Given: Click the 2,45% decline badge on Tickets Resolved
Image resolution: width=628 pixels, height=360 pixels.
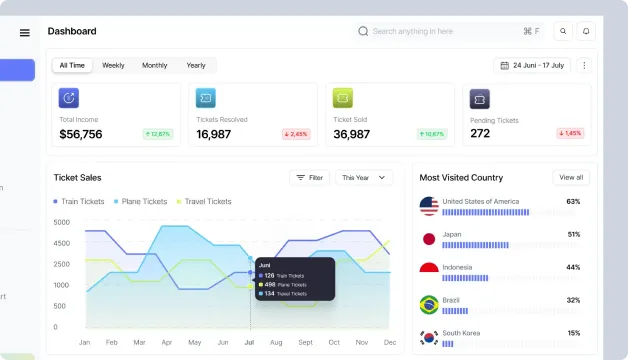Looking at the screenshot, I should (x=296, y=134).
